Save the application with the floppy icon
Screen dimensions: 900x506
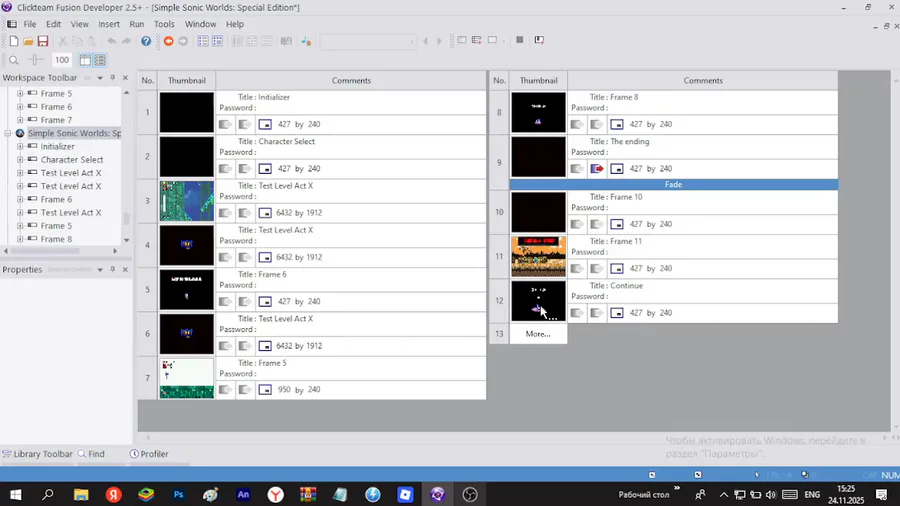43,41
